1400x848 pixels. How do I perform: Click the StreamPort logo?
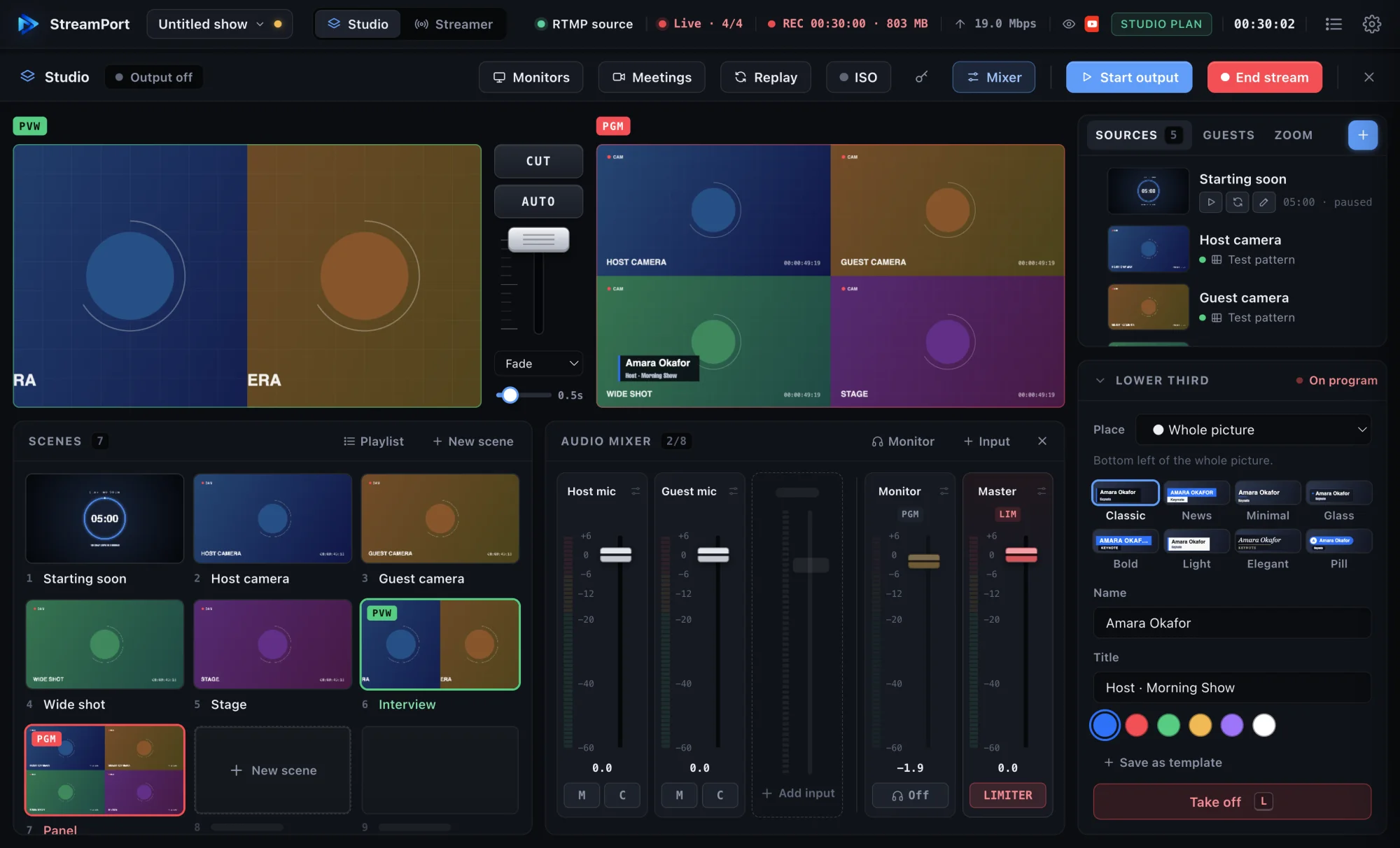(27, 24)
